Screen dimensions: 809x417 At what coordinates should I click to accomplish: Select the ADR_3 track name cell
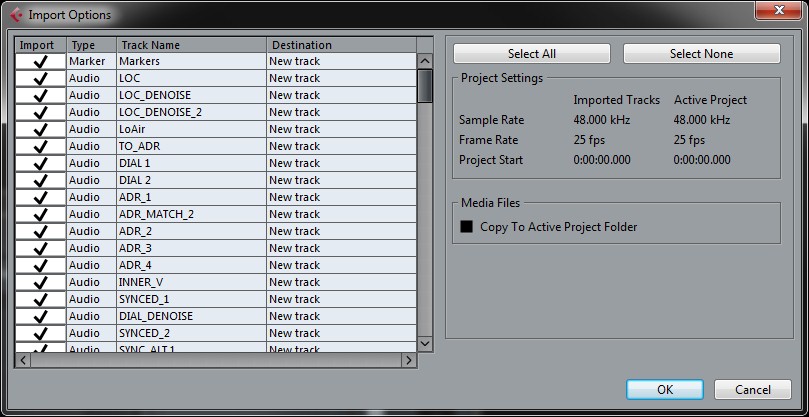tap(191, 249)
